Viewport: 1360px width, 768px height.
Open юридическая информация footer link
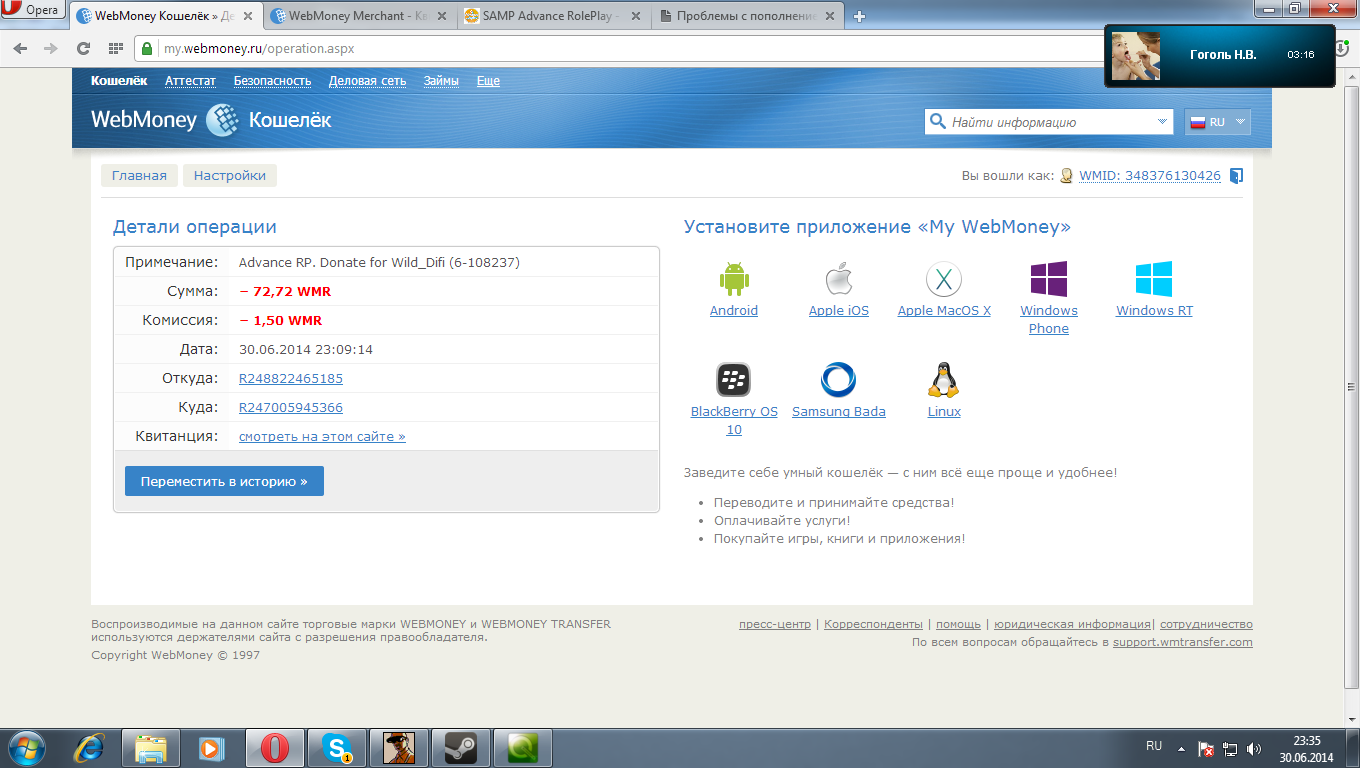[x=1073, y=624]
